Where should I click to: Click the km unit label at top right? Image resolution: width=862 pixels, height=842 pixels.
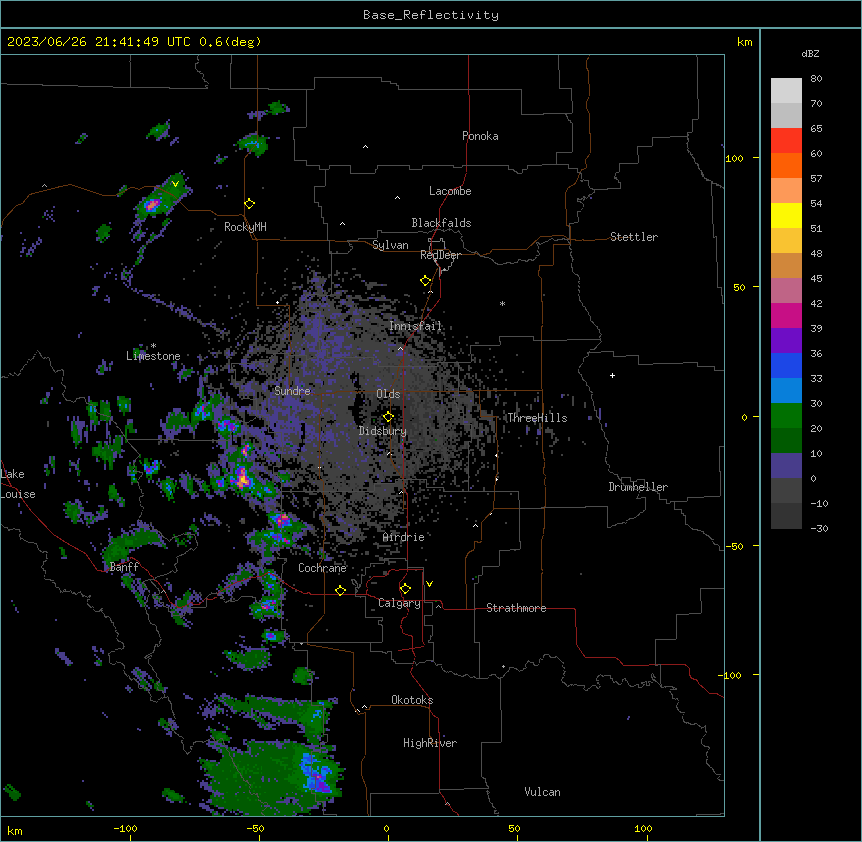(745, 42)
